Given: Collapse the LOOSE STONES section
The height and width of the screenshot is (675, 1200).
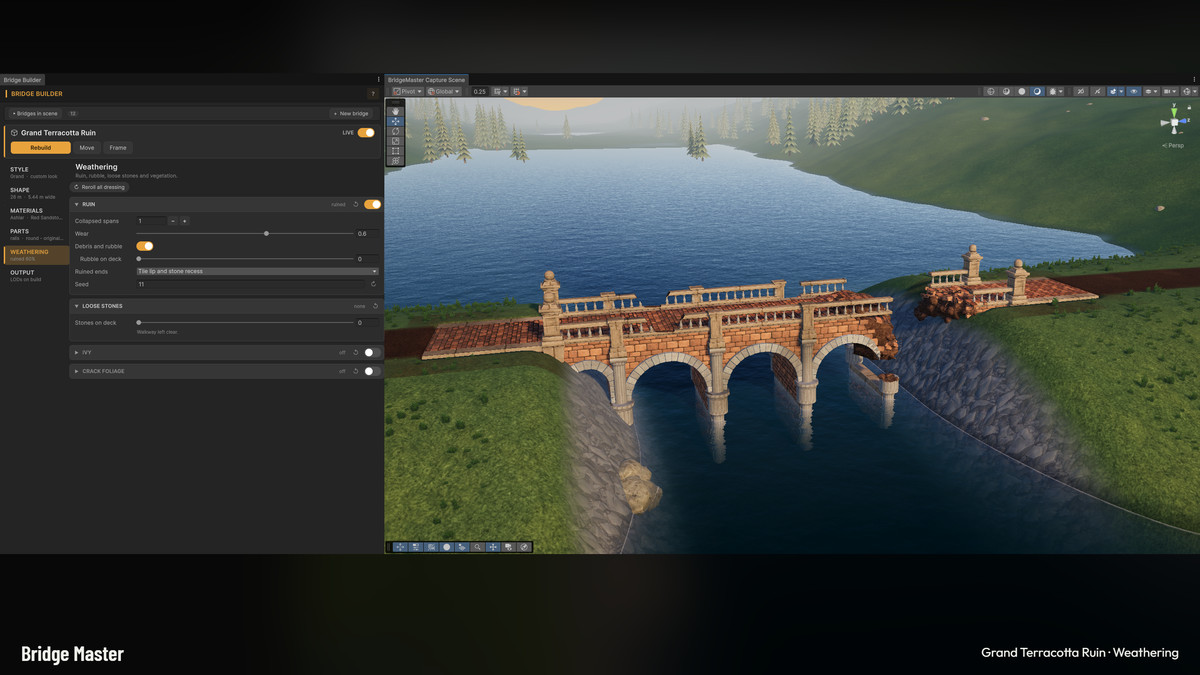Looking at the screenshot, I should click(77, 306).
